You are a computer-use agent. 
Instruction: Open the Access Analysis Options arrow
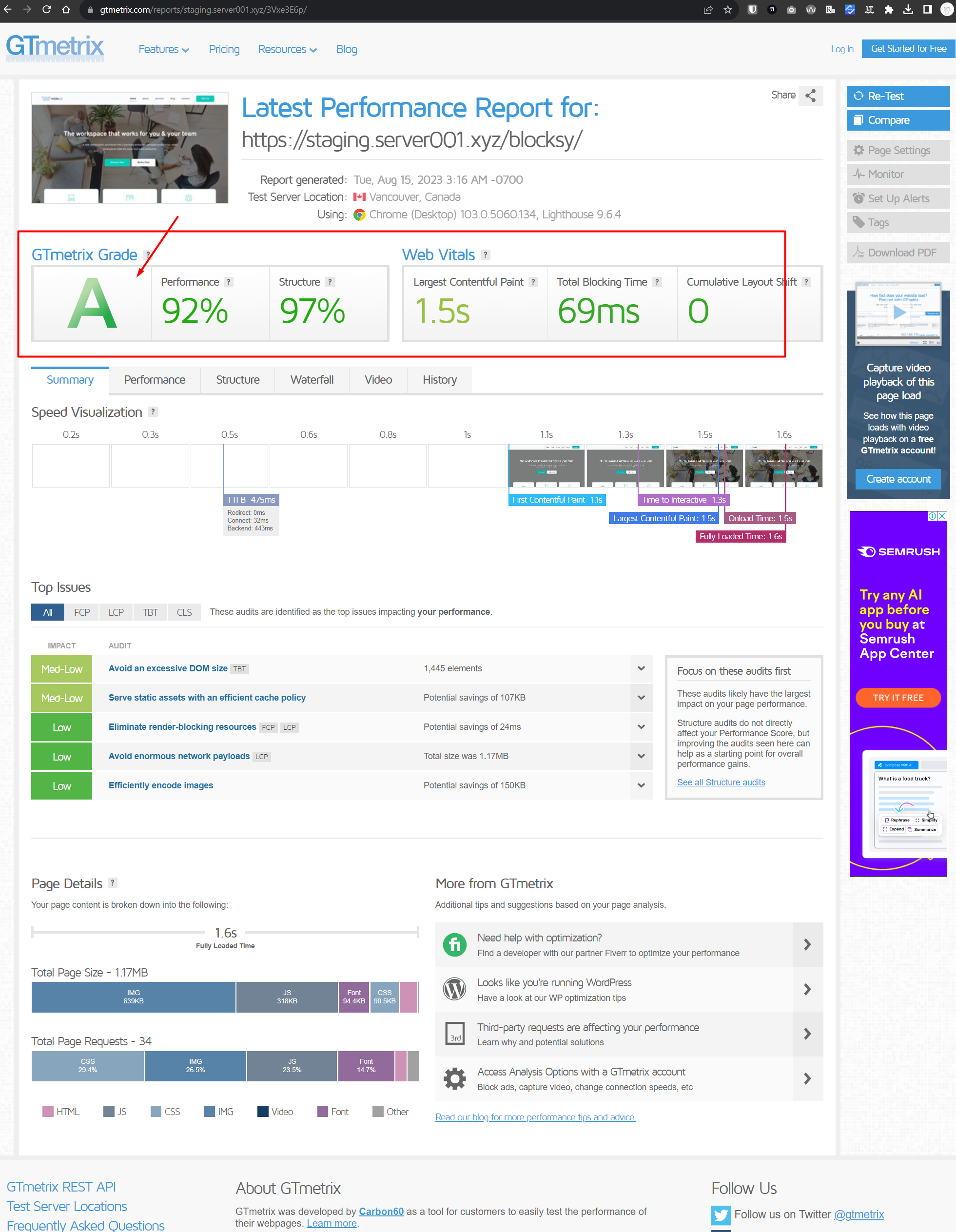[x=808, y=1078]
